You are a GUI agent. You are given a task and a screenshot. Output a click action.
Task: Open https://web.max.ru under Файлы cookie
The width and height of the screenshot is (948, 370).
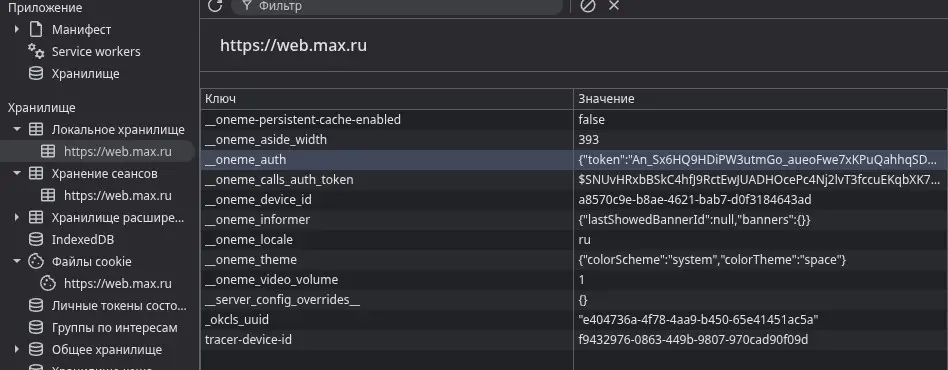[x=118, y=284]
